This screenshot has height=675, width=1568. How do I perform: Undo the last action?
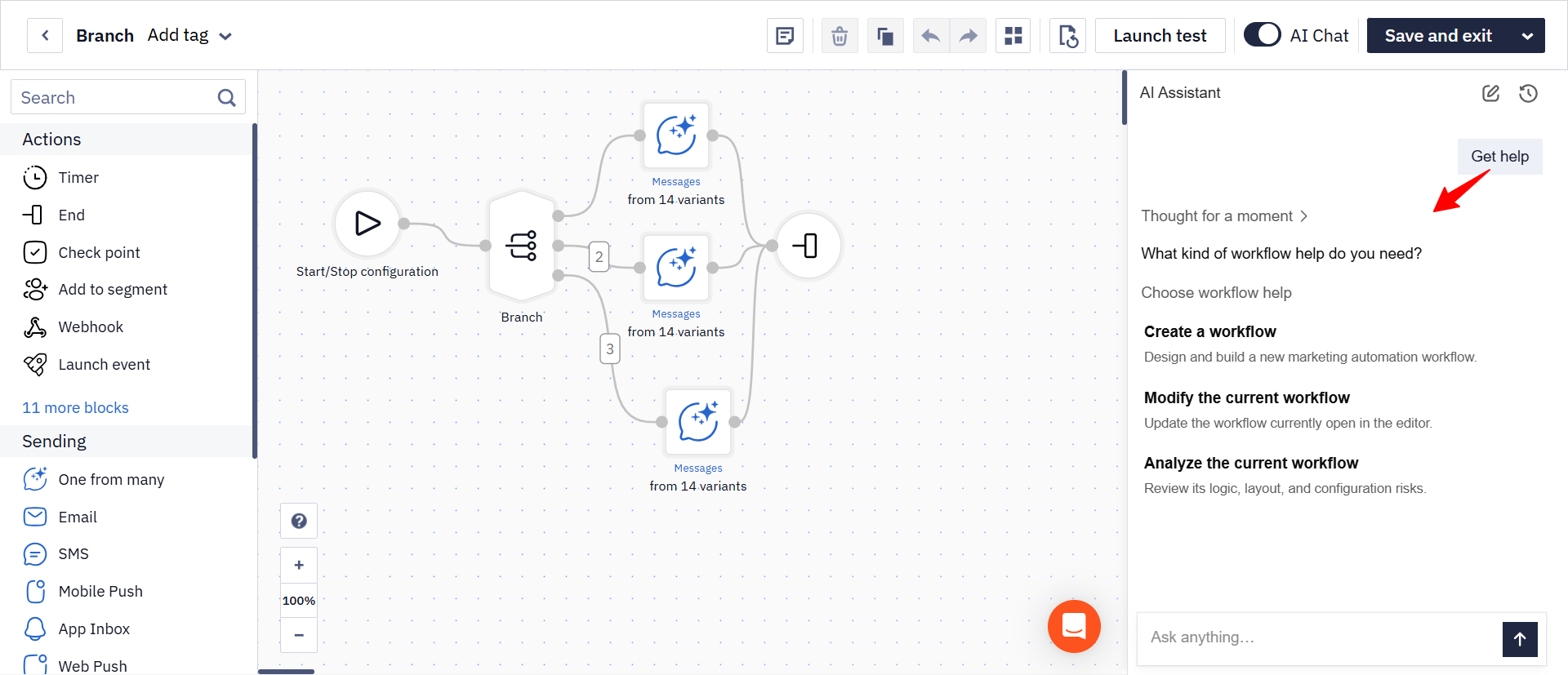point(931,36)
